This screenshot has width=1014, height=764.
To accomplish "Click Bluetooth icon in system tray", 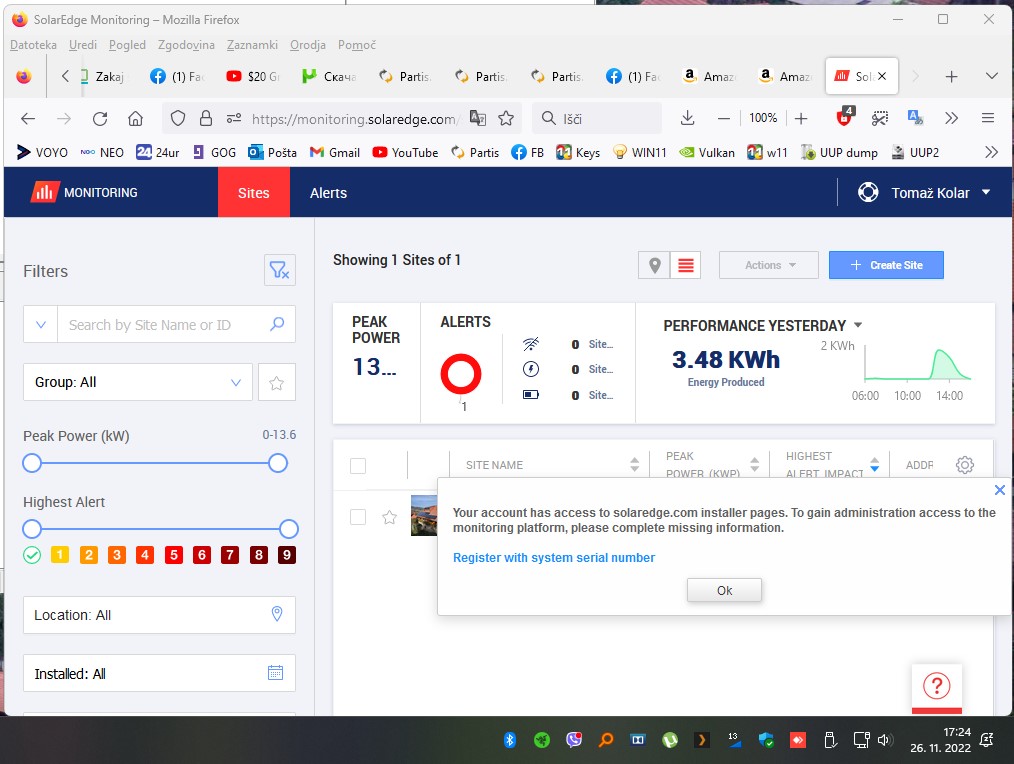I will [510, 739].
